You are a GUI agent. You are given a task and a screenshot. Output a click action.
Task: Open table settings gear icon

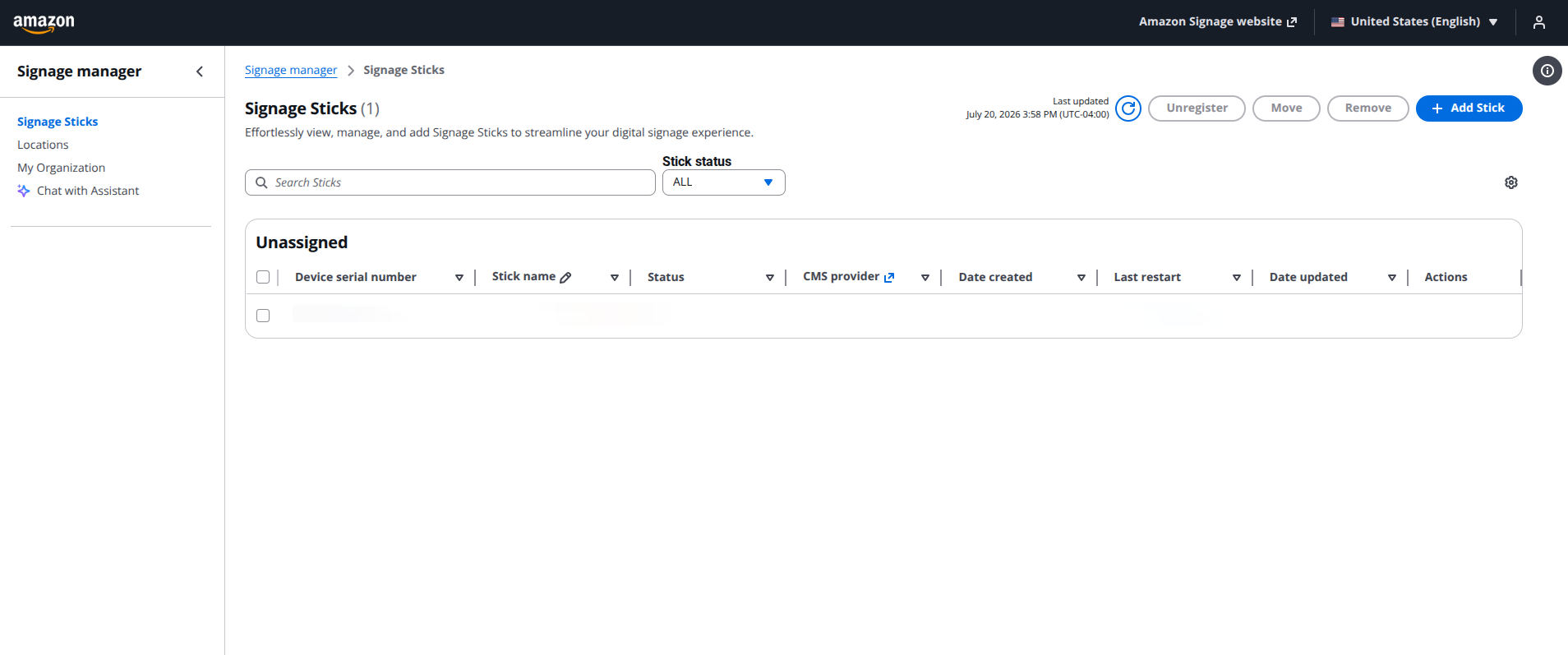(1511, 182)
